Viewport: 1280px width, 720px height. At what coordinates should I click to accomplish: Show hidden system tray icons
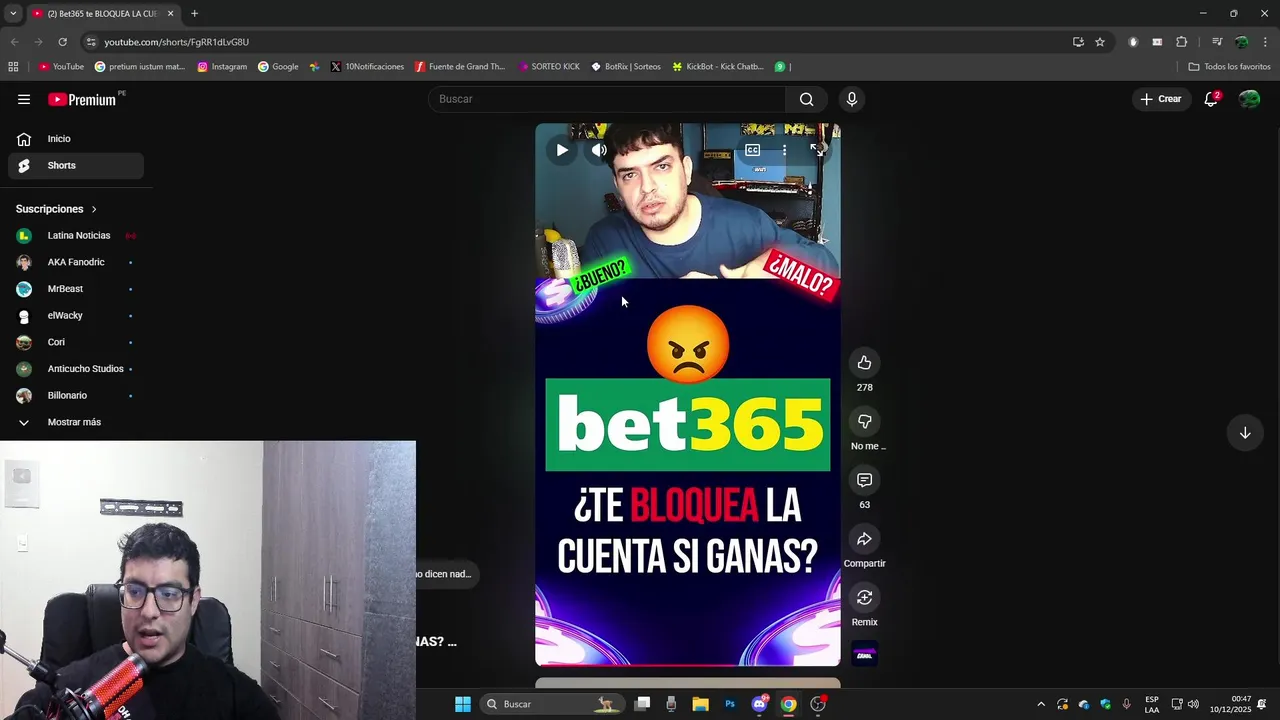1041,704
